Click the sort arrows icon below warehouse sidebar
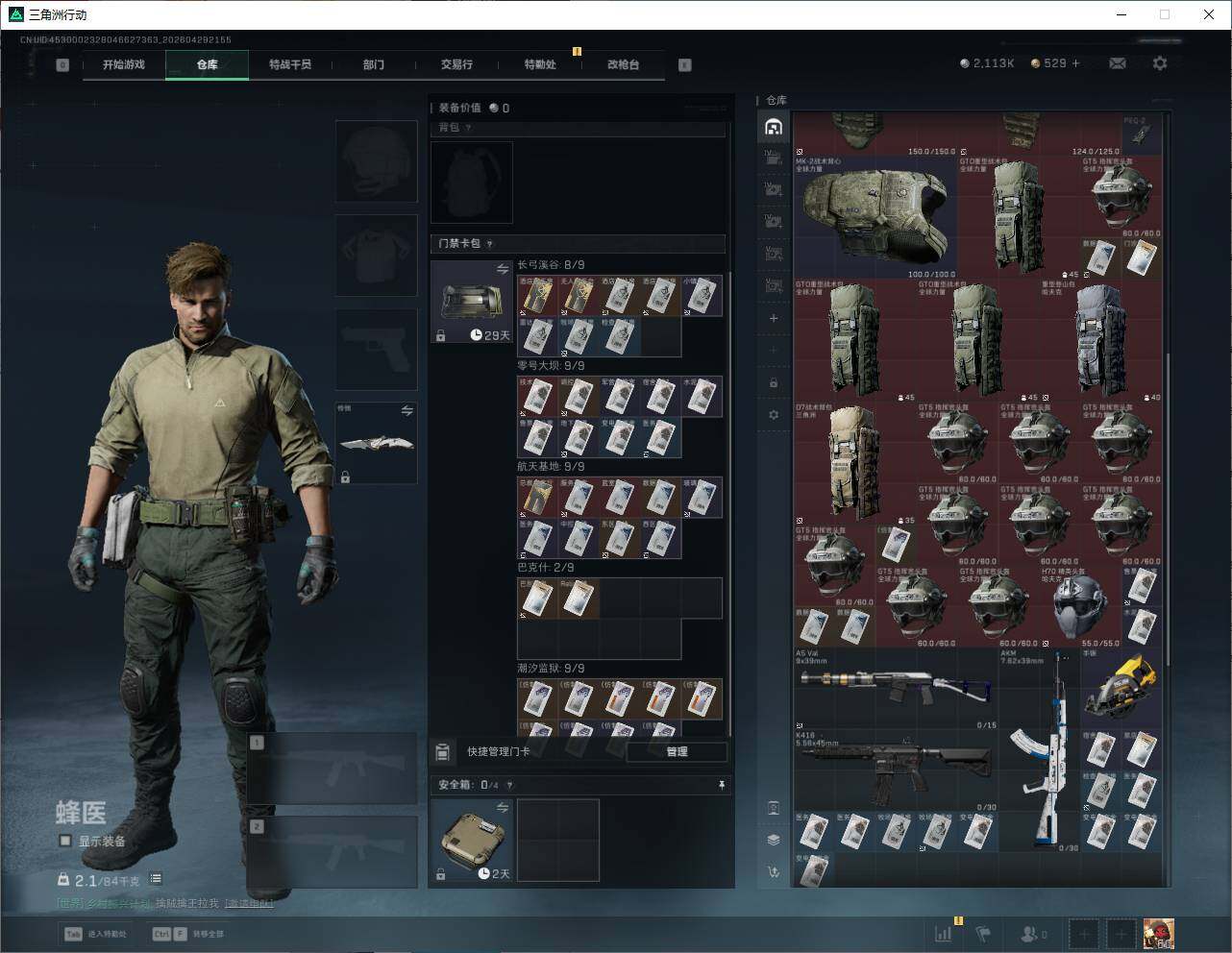This screenshot has height=953, width=1232. [774, 872]
